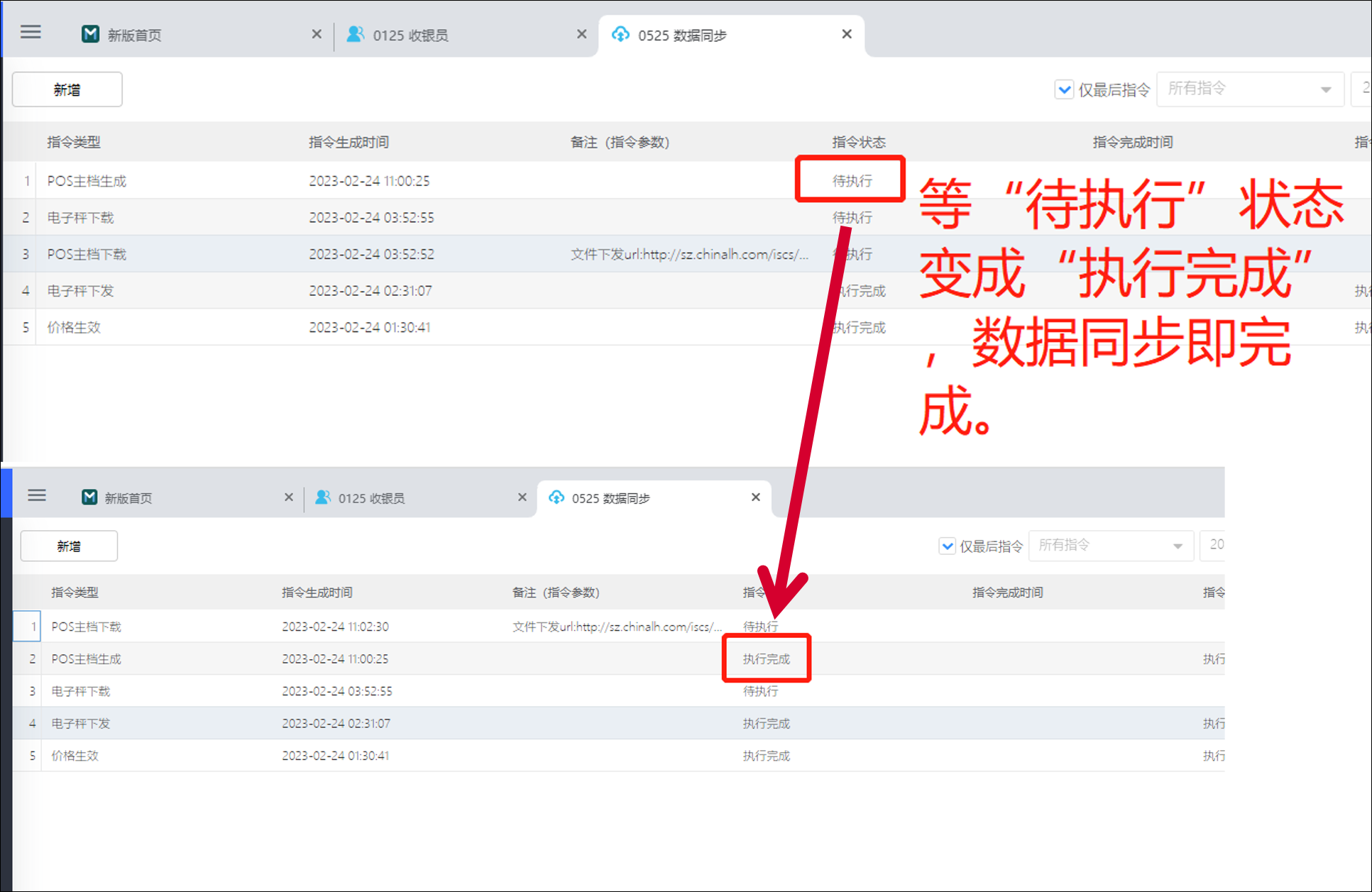Click lower 指令类型 column header
1372x892 pixels.
click(x=75, y=593)
